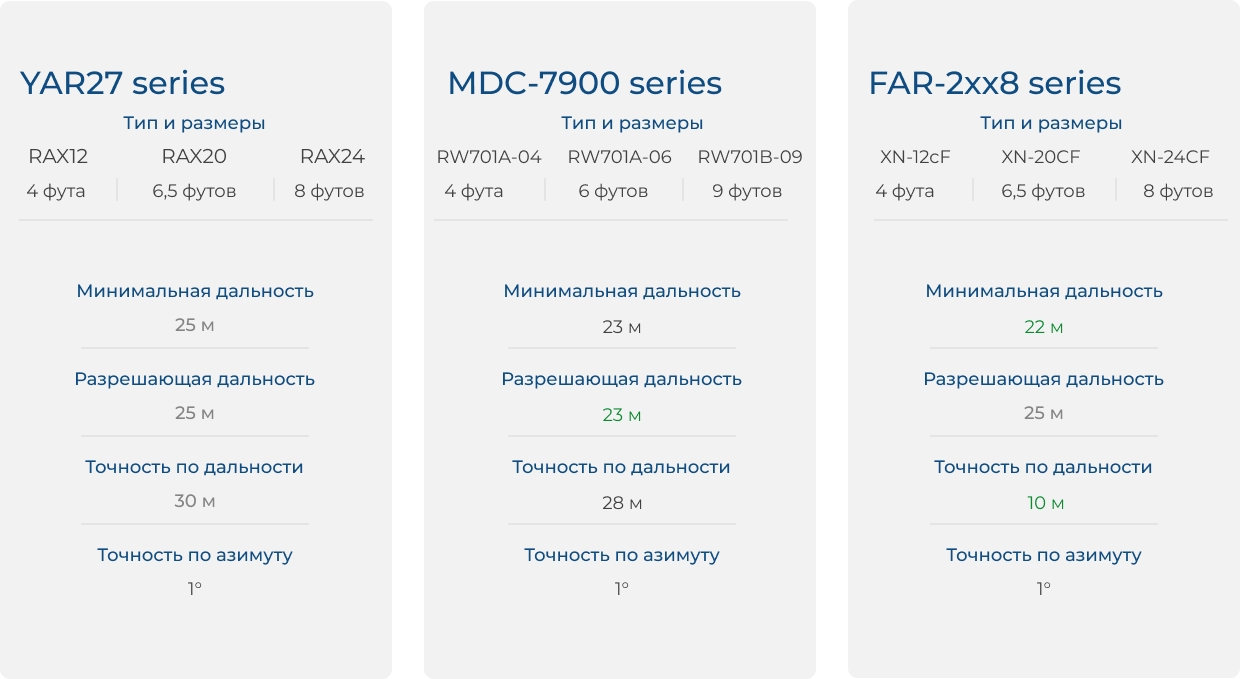Click 'Тип и размеры' under YAR27 series
Image resolution: width=1240 pixels, height=679 pixels.
click(194, 123)
